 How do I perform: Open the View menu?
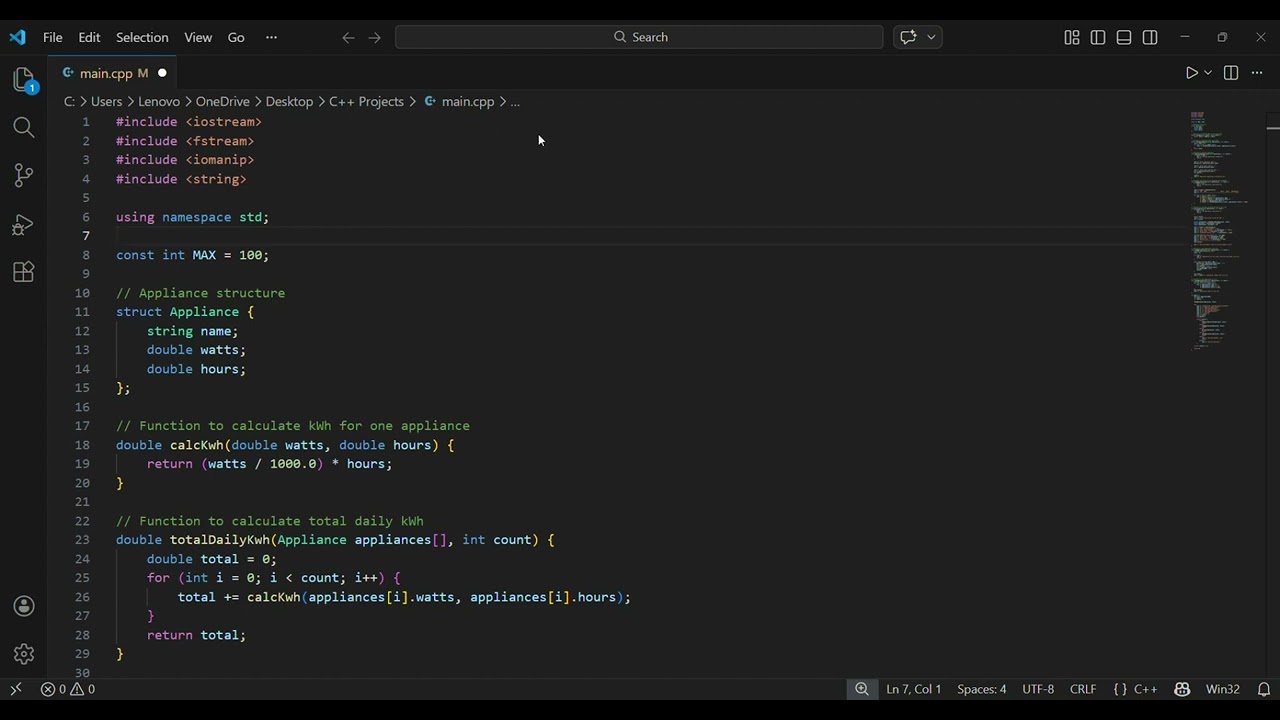tap(198, 37)
